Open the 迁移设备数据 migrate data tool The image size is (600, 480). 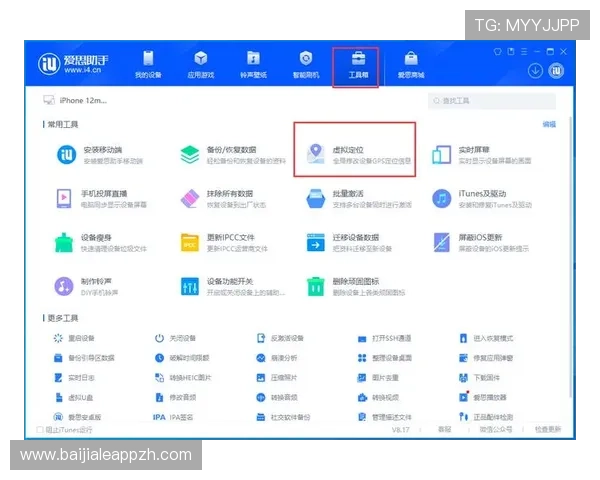click(x=349, y=243)
